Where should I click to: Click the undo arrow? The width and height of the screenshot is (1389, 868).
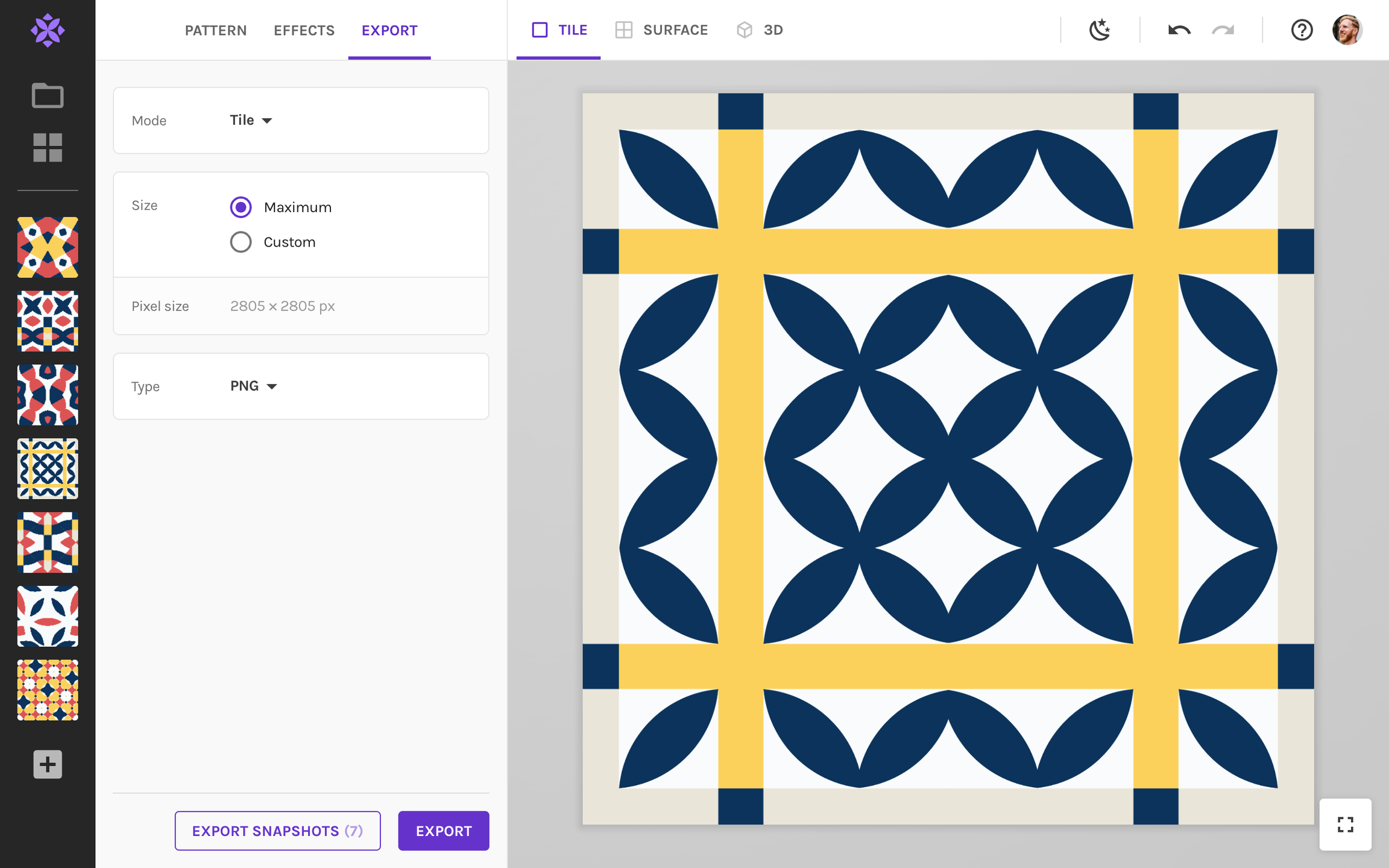pyautogui.click(x=1179, y=30)
